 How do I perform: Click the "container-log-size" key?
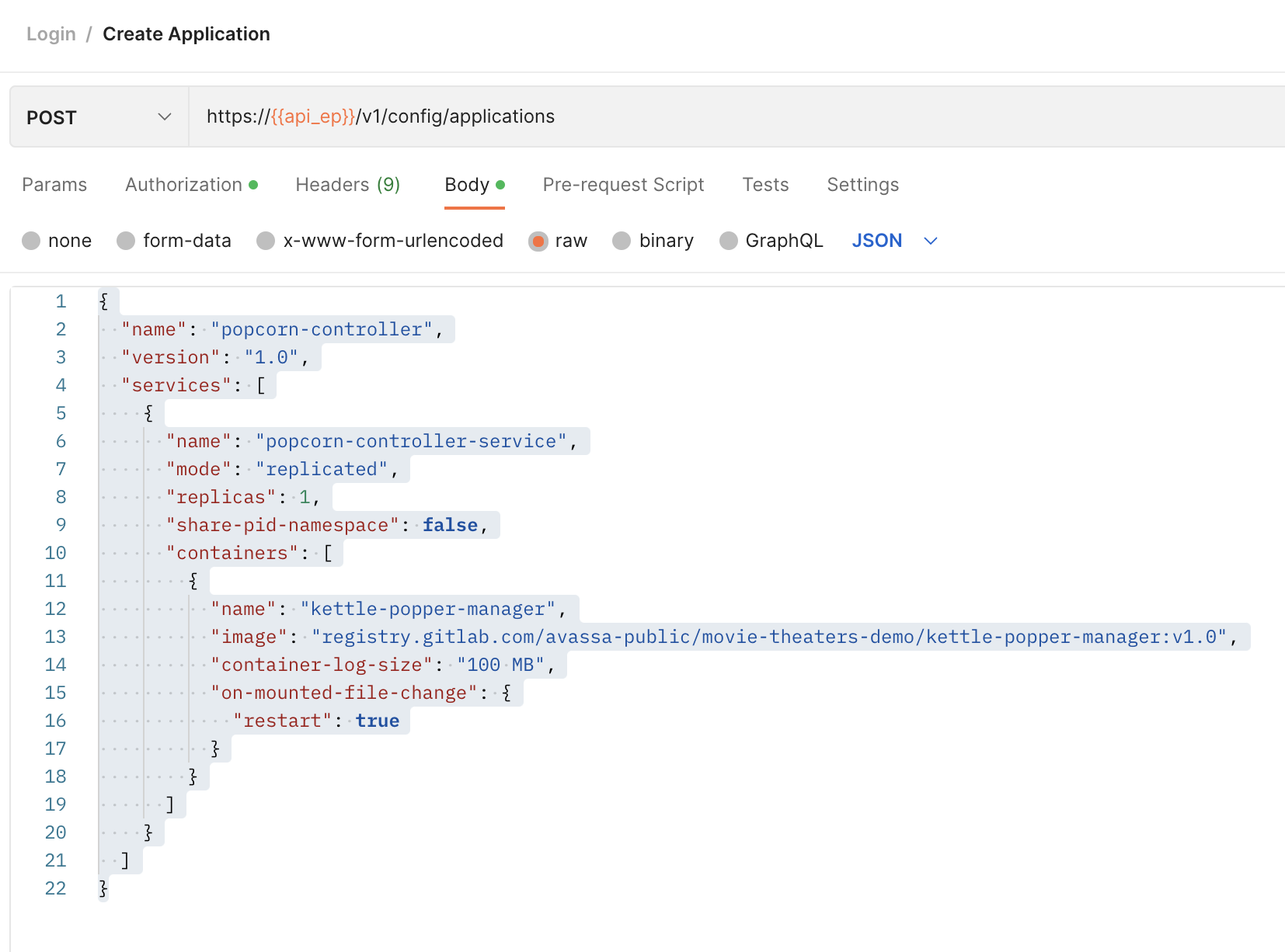pos(322,665)
